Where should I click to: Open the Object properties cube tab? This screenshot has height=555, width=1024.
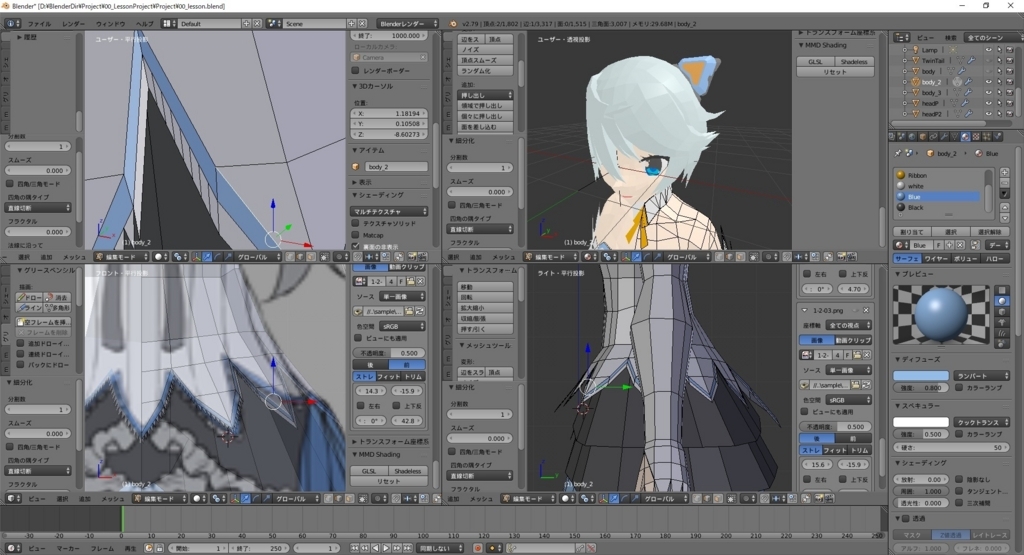click(923, 136)
